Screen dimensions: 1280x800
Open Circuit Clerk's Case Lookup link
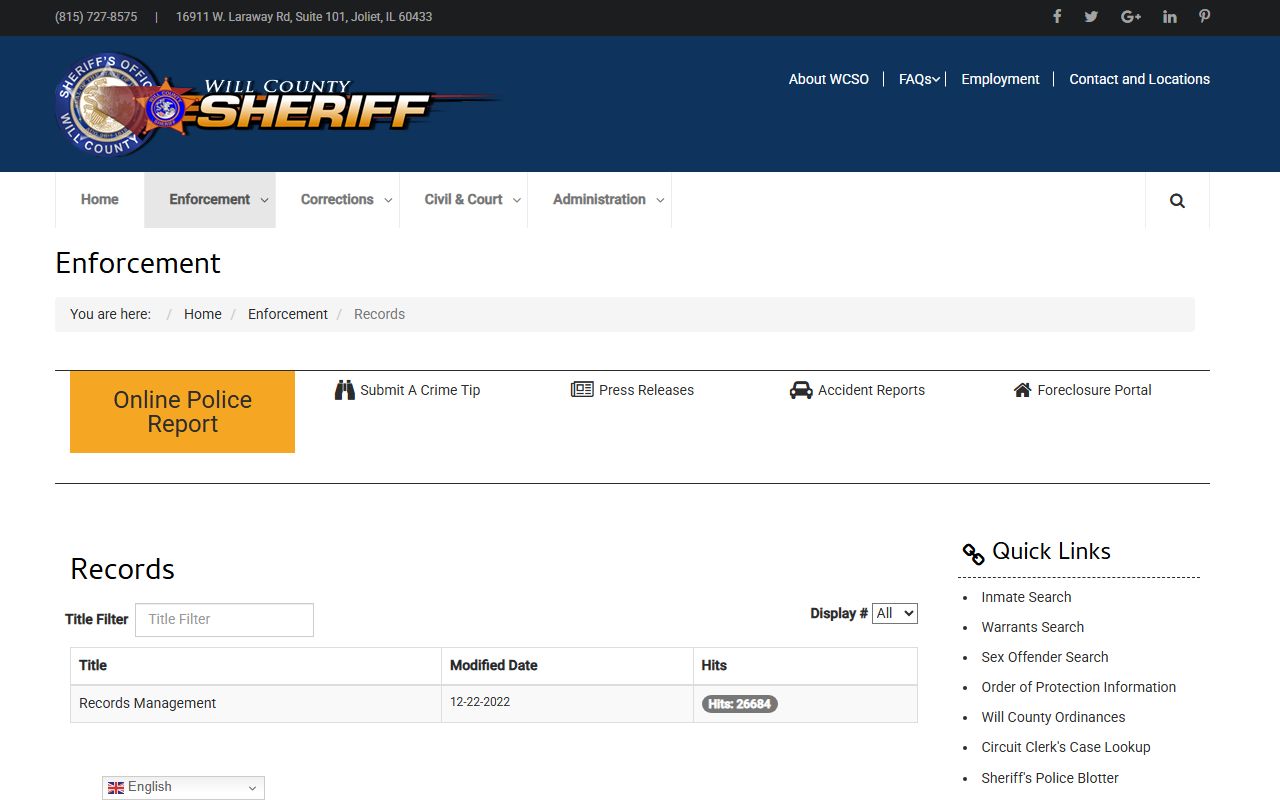click(1066, 747)
